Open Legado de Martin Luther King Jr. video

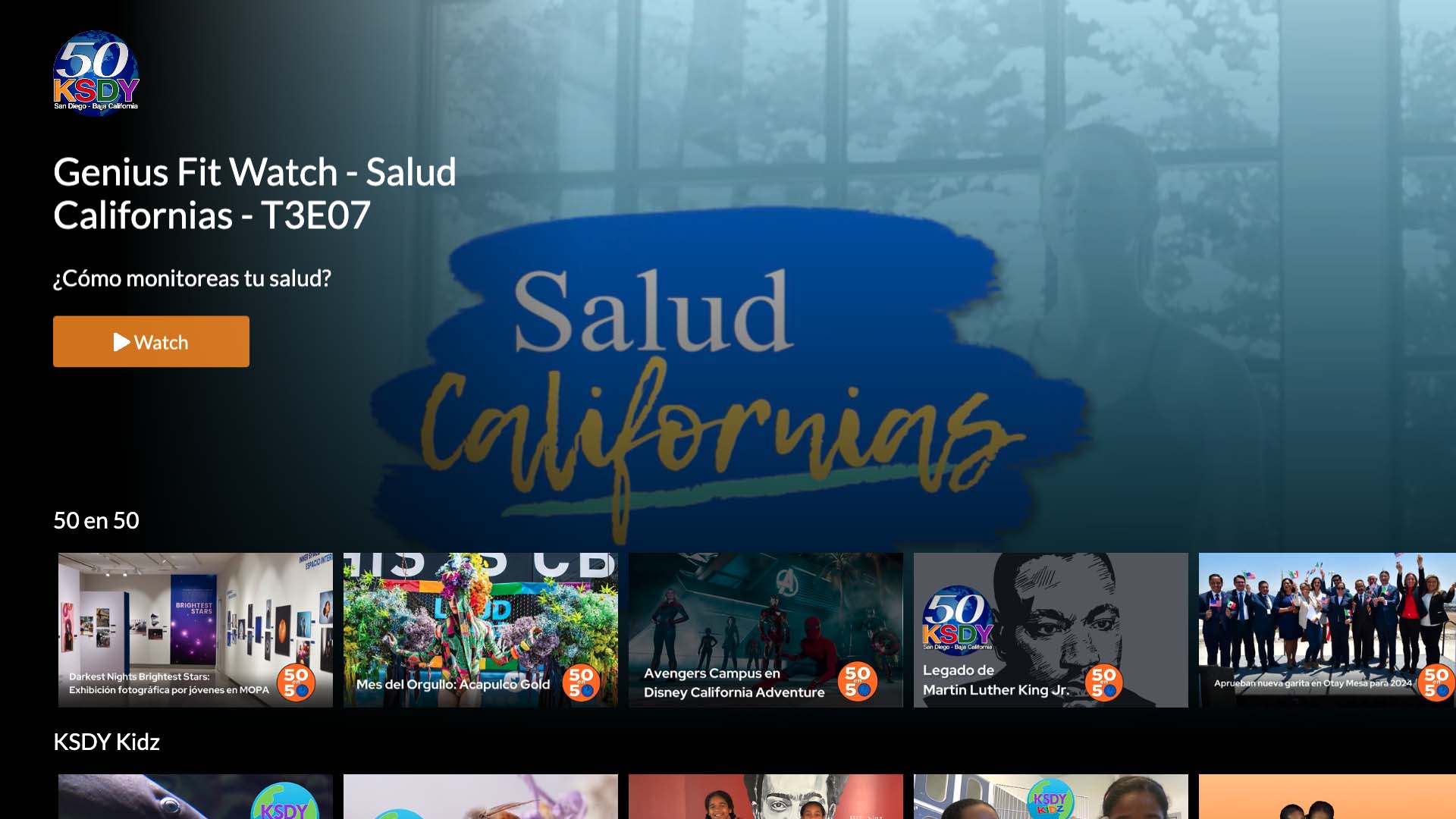pos(1051,630)
